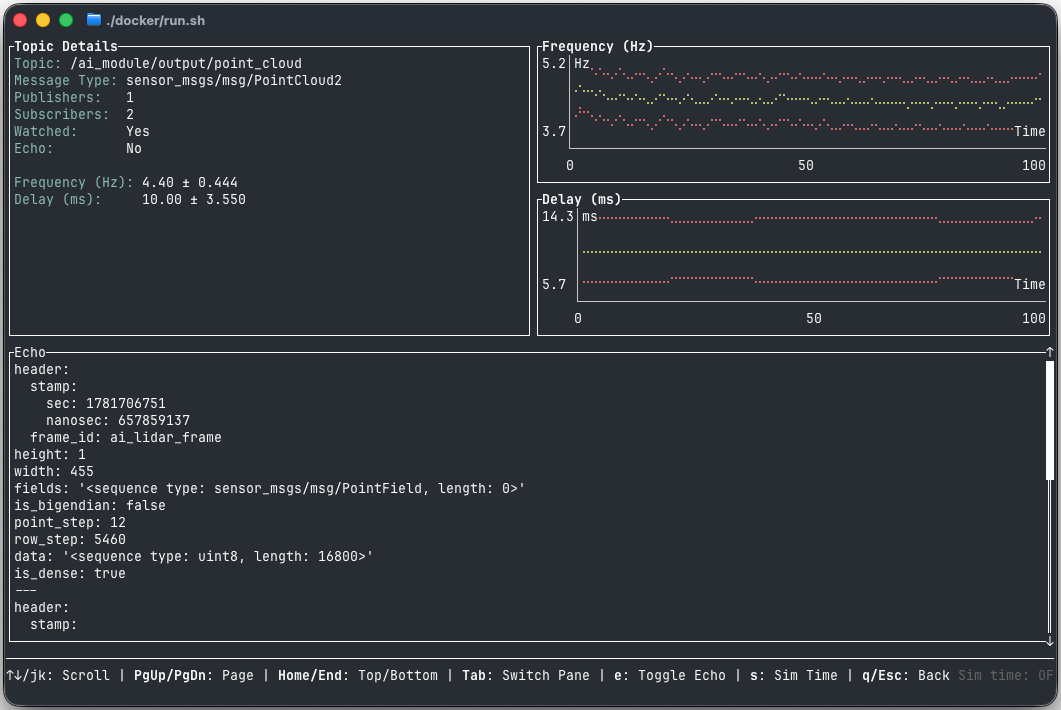This screenshot has height=710, width=1061.
Task: Click the Subscribers value 2
Action: 130,114
